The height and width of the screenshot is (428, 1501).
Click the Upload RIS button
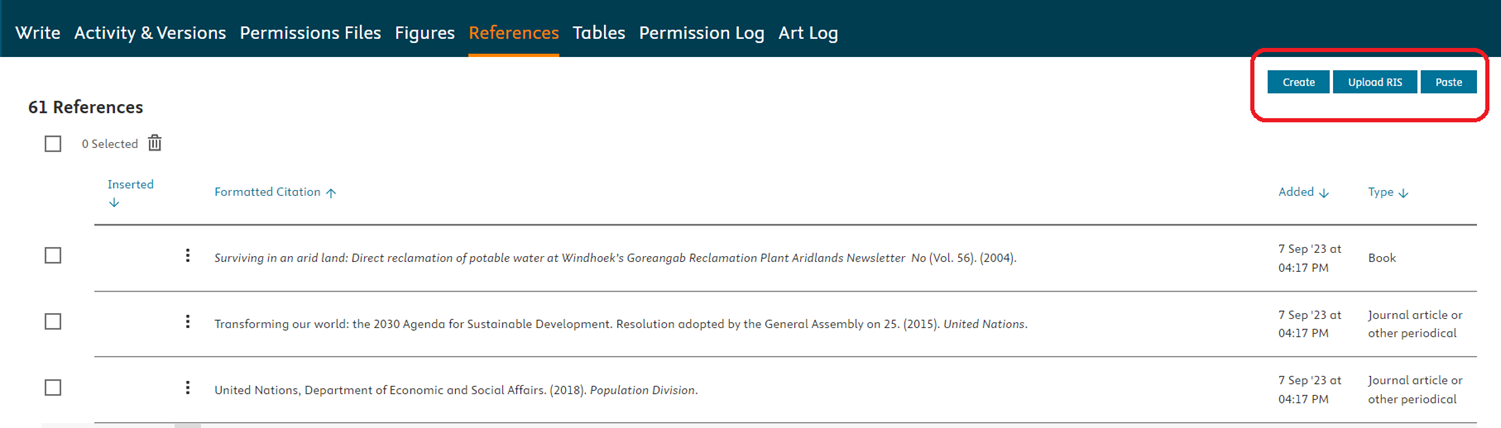tap(1375, 82)
